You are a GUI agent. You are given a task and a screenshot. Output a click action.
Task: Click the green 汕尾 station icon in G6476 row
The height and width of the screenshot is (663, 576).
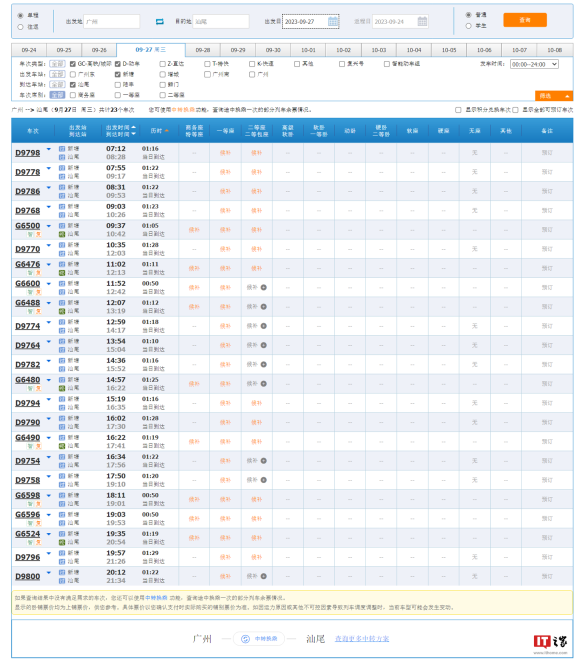click(62, 272)
